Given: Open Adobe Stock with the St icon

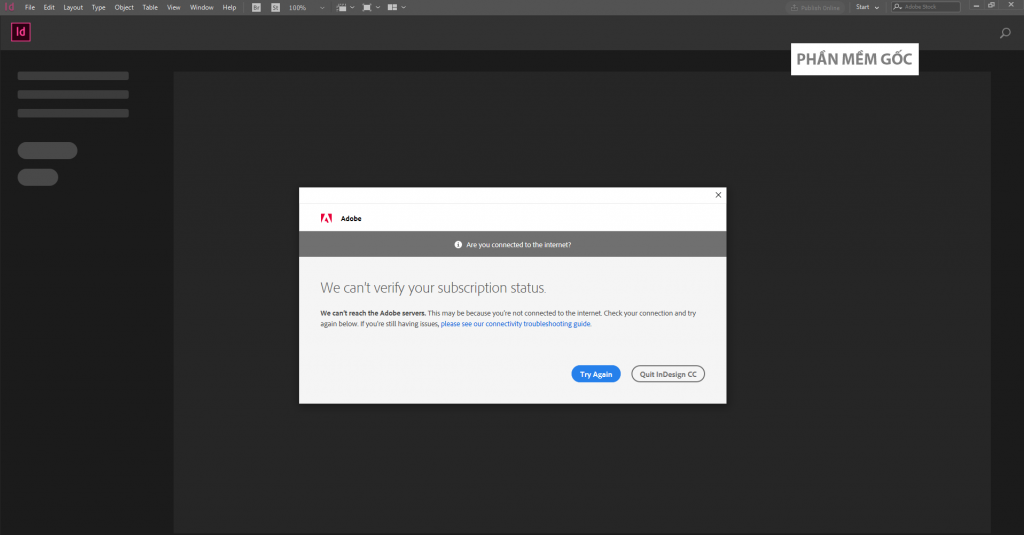Looking at the screenshot, I should pos(276,8).
